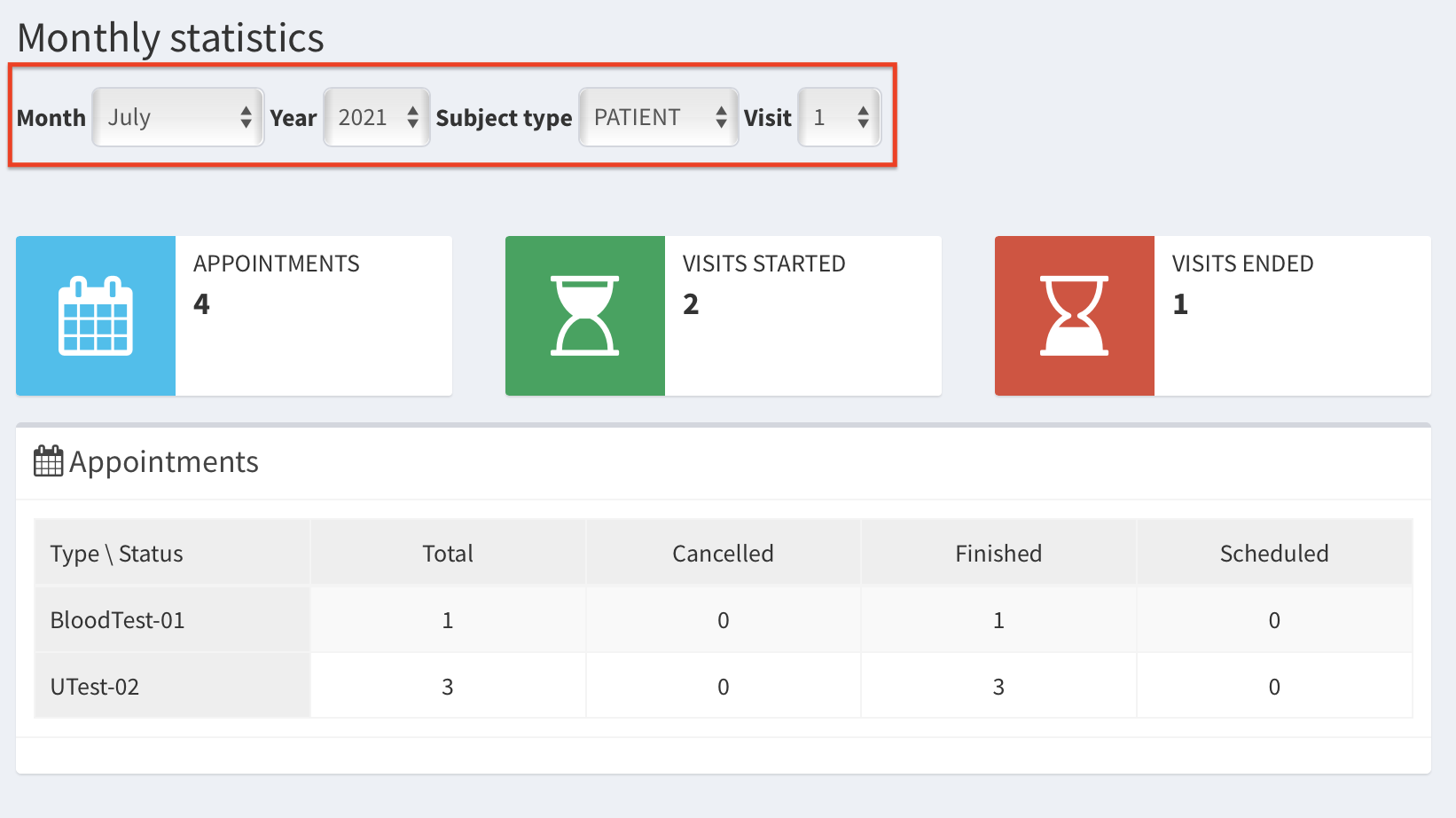Open the Visit number dropdown
Screen dimensions: 1456x818
(839, 117)
